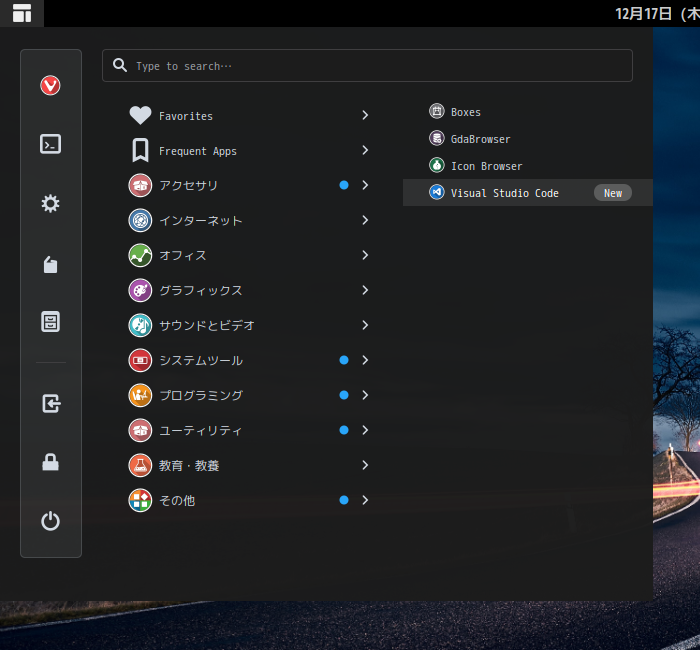Click the グラフィックス palette icon
This screenshot has width=700, height=650.
140,290
